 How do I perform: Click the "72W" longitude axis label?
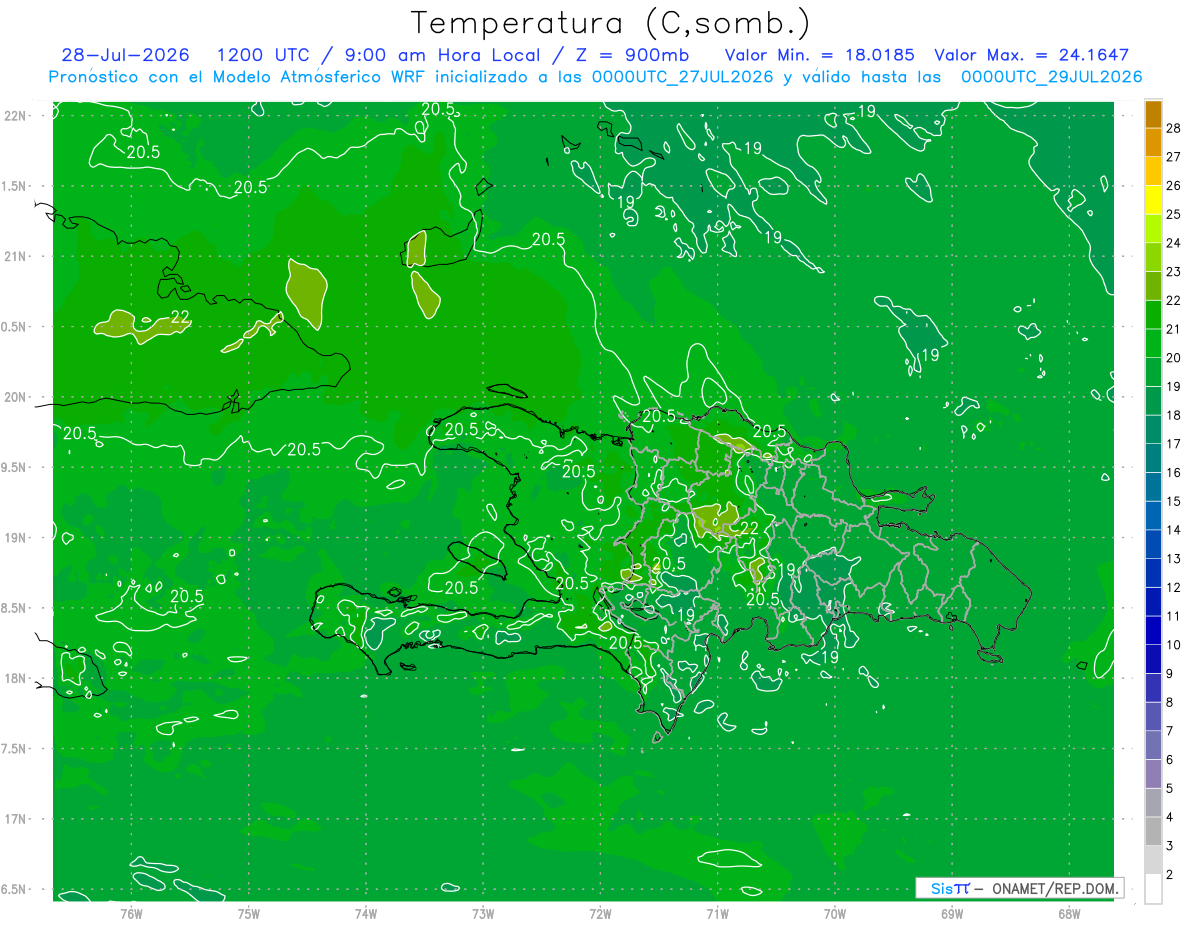601,913
